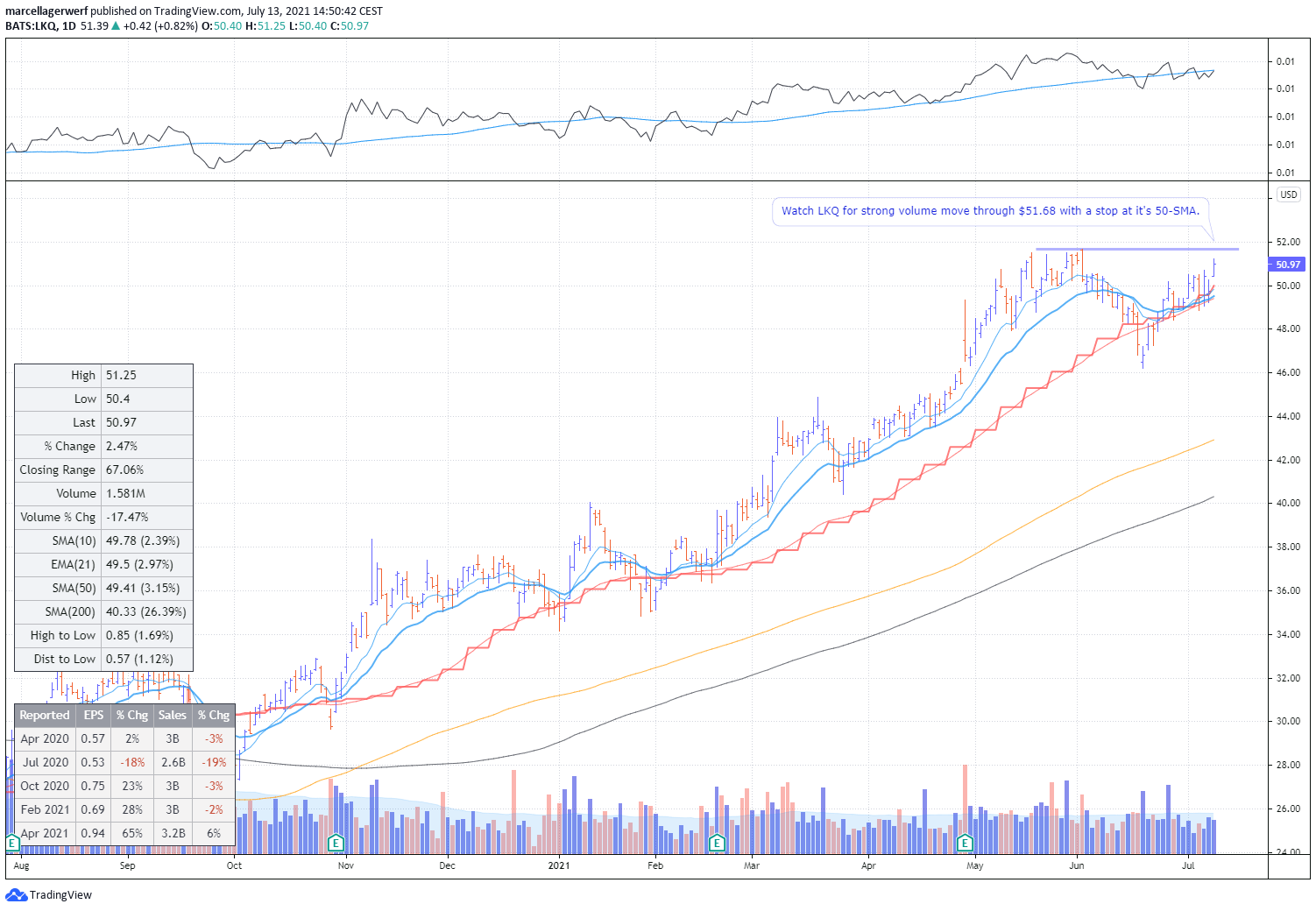Select the Jul 2020 earnings row
This screenshot has width=1316, height=911.
[x=124, y=762]
